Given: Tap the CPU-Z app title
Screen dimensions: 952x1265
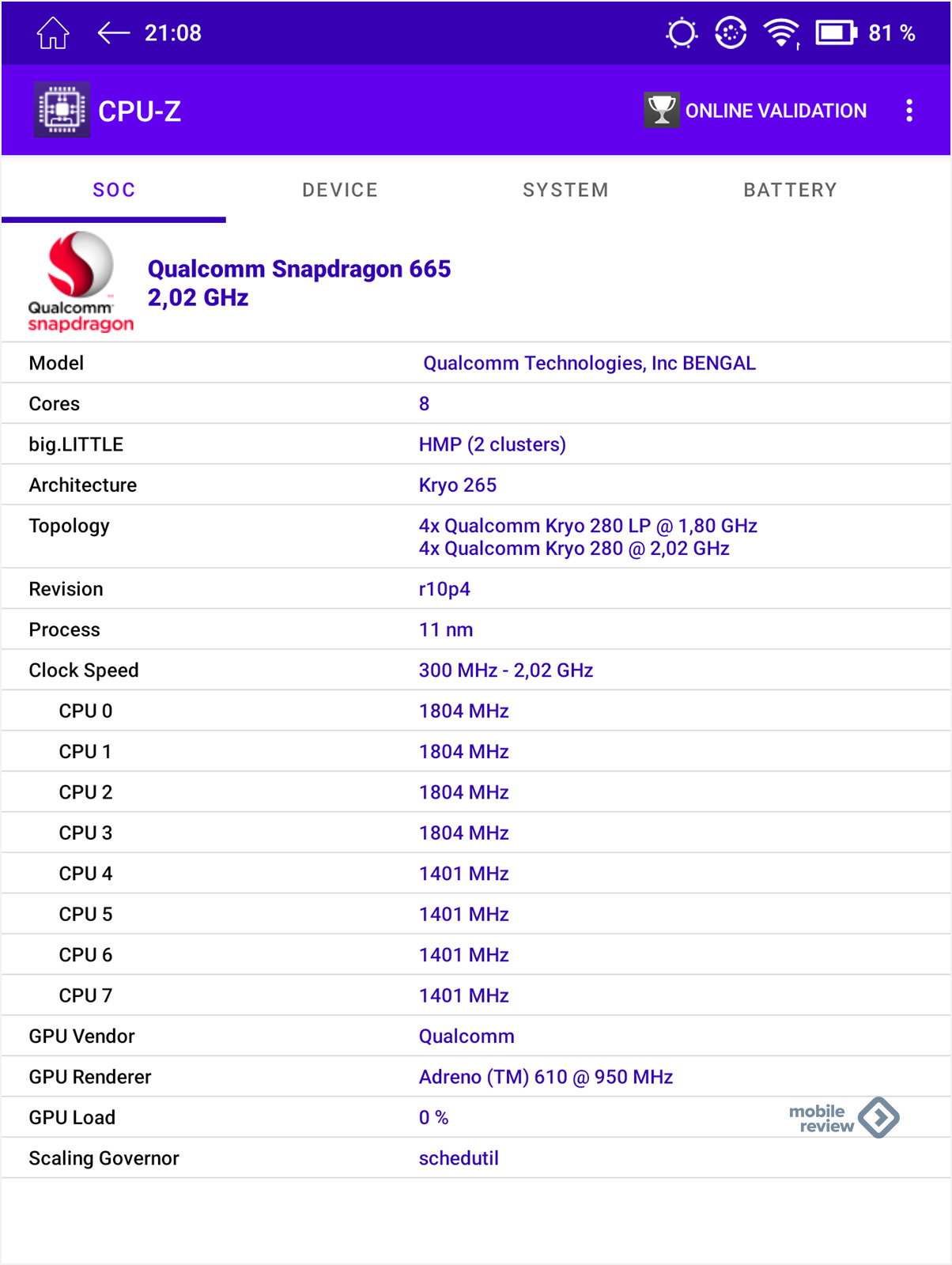Looking at the screenshot, I should [x=139, y=111].
